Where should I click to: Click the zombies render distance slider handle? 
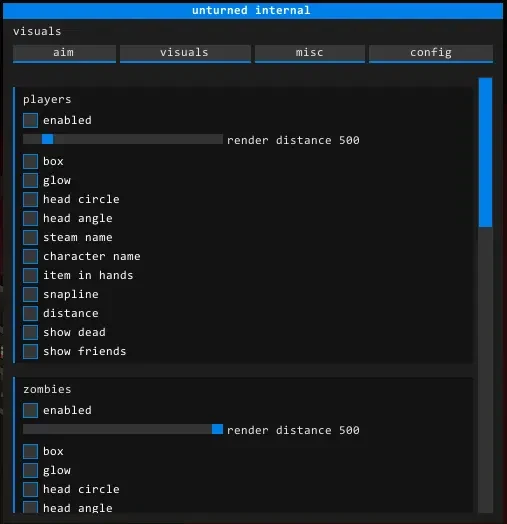tap(217, 429)
